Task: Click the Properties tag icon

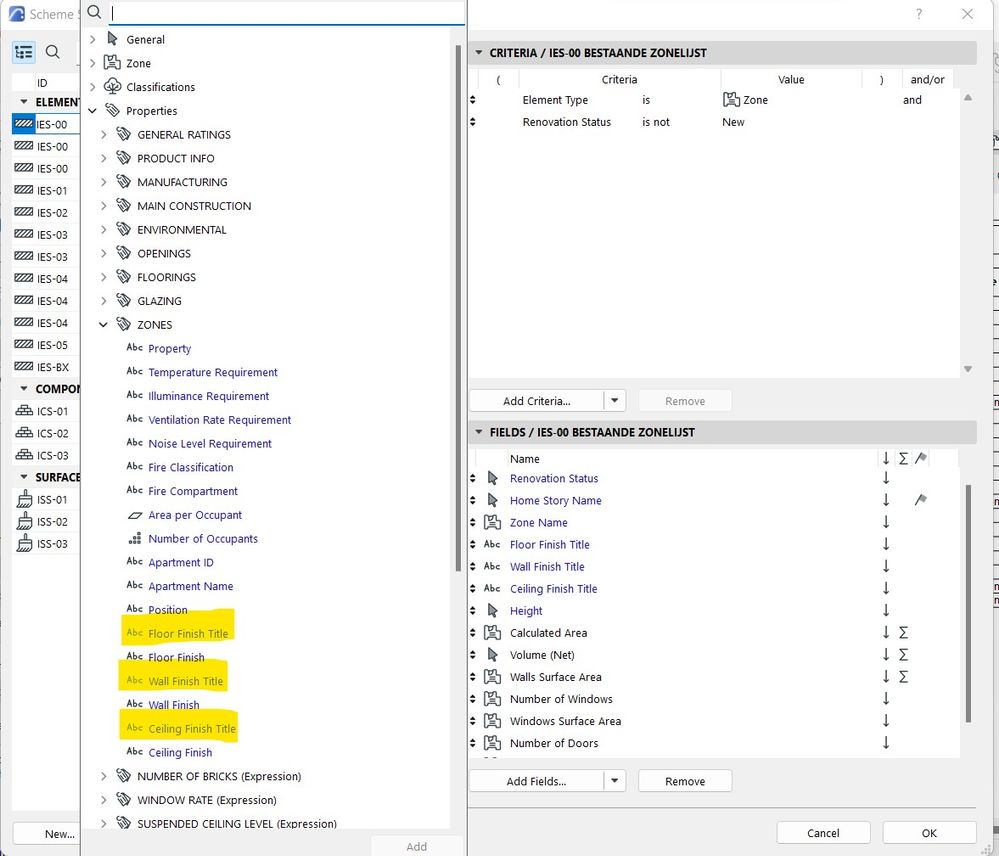Action: tap(112, 110)
